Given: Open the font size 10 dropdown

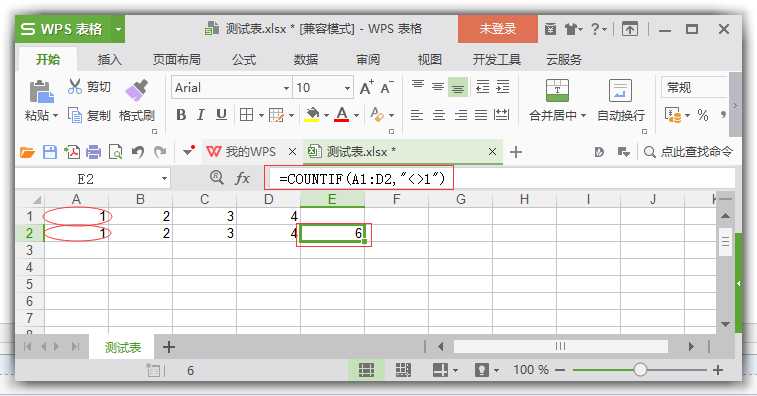Looking at the screenshot, I should (347, 88).
